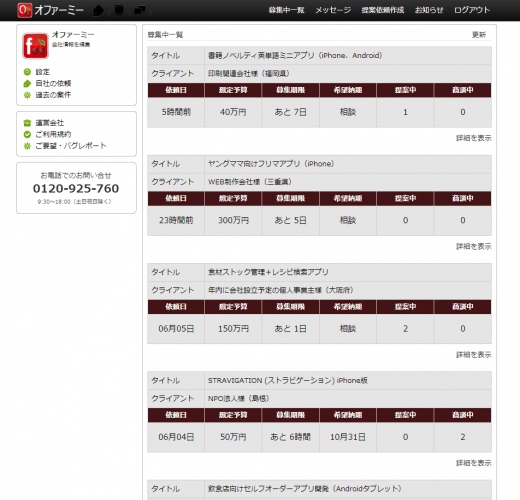Click the green gear icon beside ご要望・バグレポート
The height and width of the screenshot is (500, 520).
27,146
